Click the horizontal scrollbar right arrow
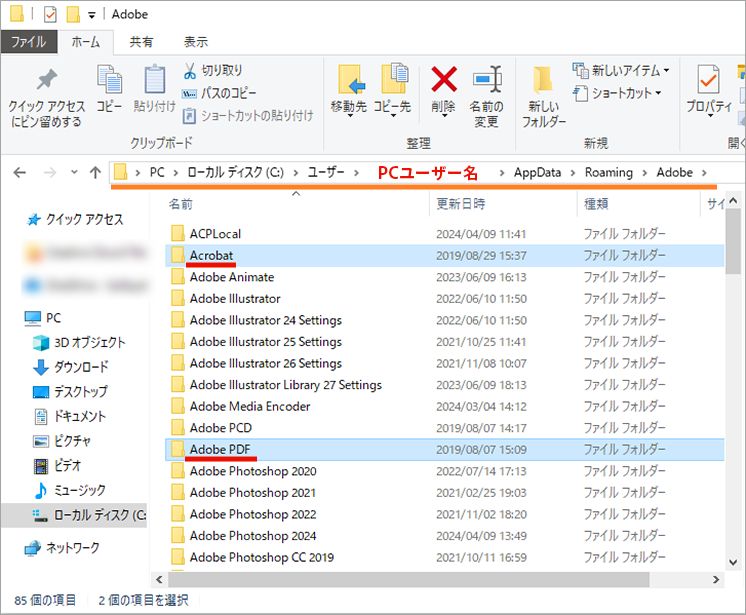746x615 pixels. 716,580
